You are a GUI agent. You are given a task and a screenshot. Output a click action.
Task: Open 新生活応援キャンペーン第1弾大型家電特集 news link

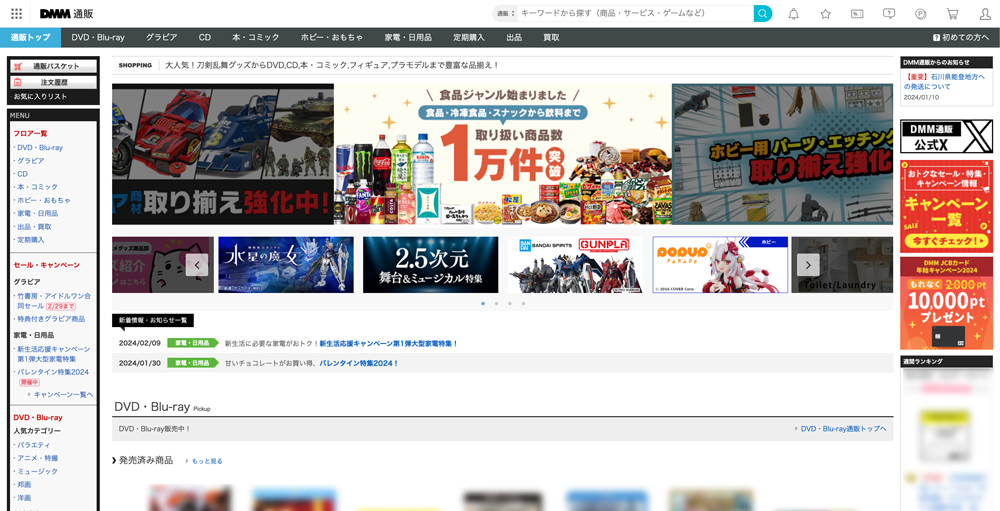(x=389, y=343)
